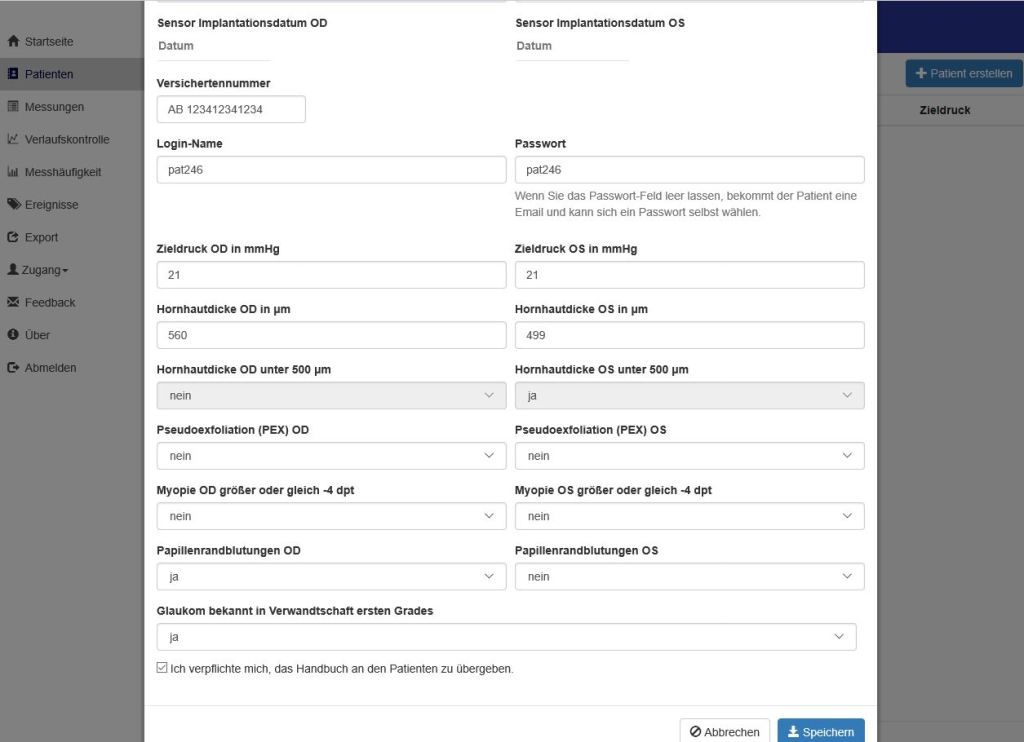Expand Papillenrandblutungen OD dropdown
Viewport: 1024px width, 742px height.
tap(331, 576)
